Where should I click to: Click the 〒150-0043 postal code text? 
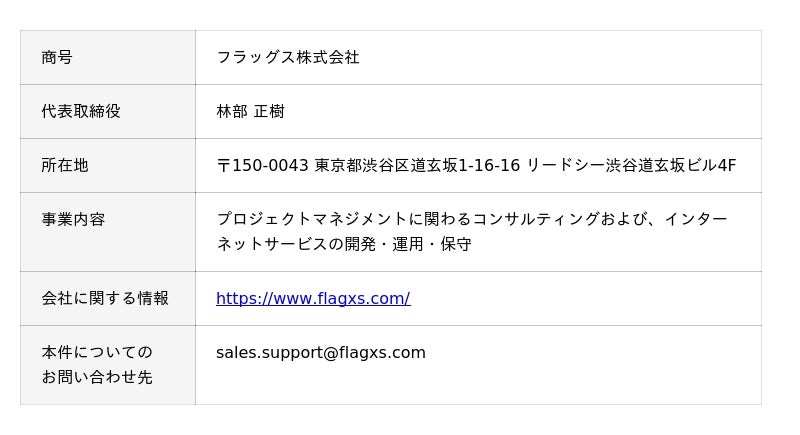(263, 165)
